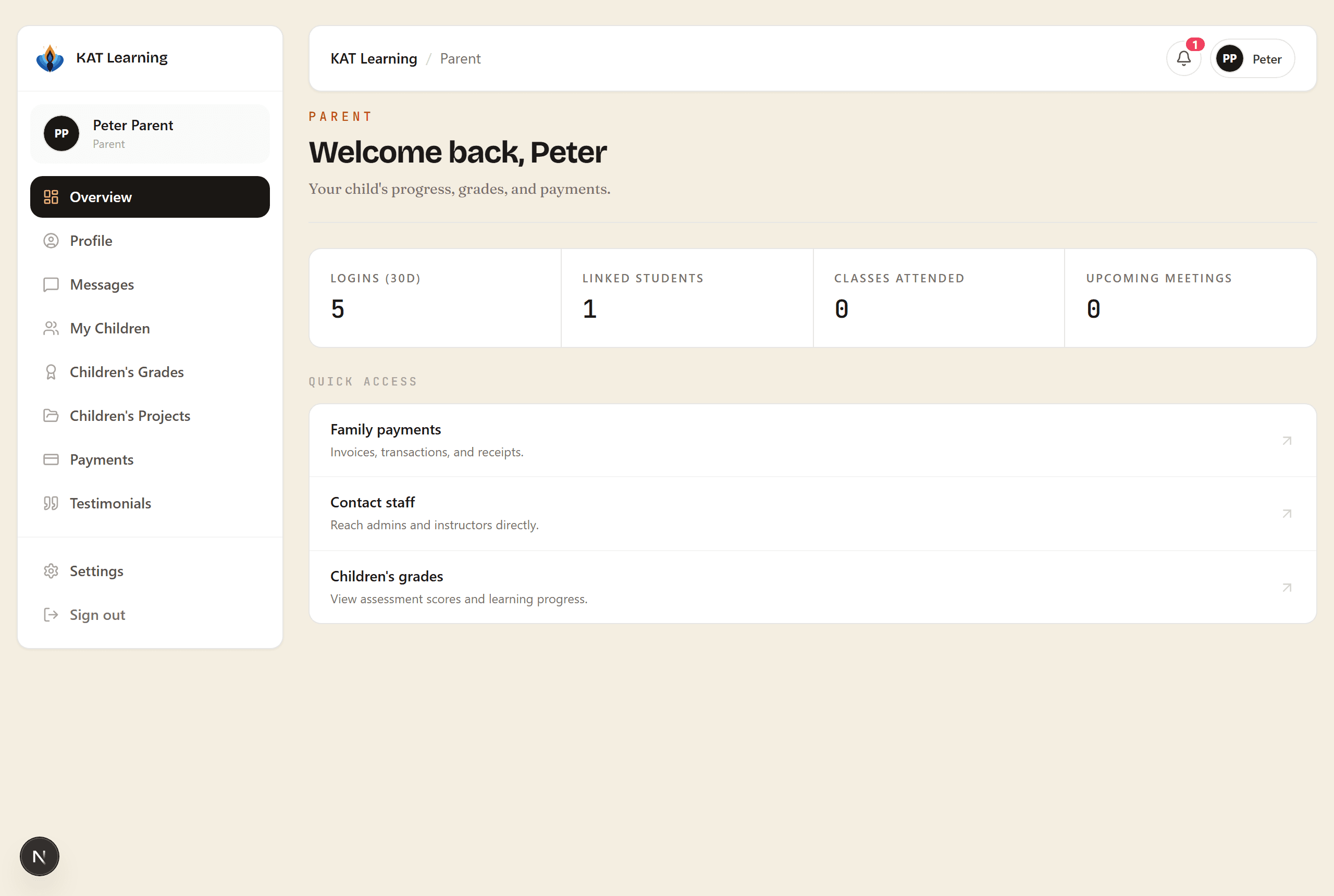Viewport: 1334px width, 896px height.
Task: Click the Family payments arrow icon
Action: (x=1287, y=441)
